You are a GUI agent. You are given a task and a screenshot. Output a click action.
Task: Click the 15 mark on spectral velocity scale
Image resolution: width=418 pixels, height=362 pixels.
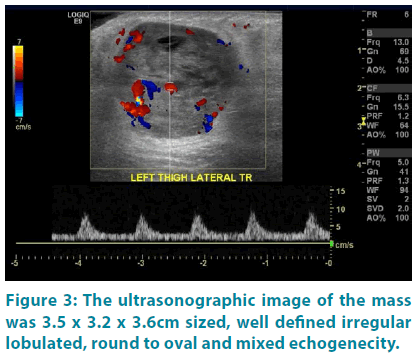[340, 191]
